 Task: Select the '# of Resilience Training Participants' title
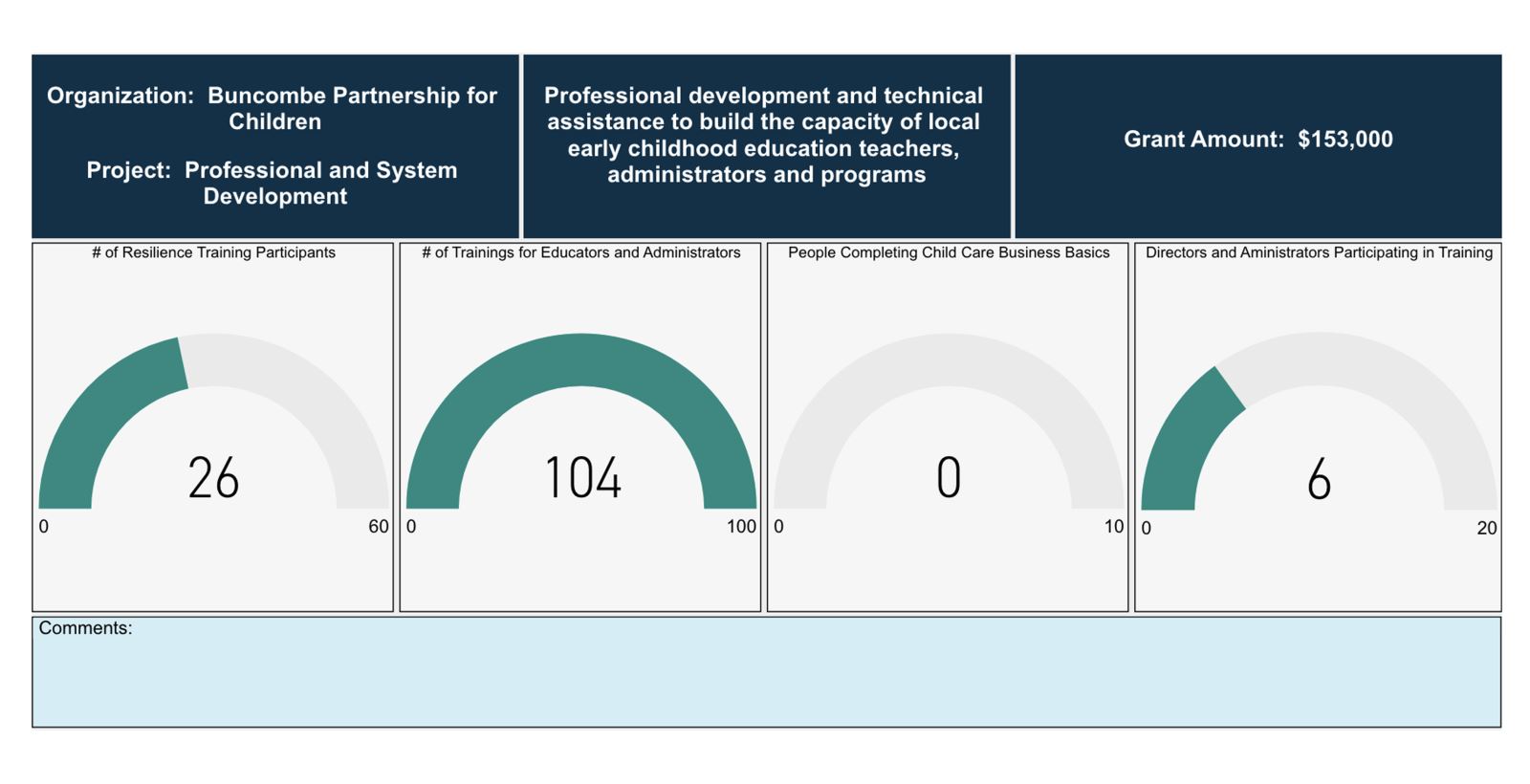[x=213, y=252]
